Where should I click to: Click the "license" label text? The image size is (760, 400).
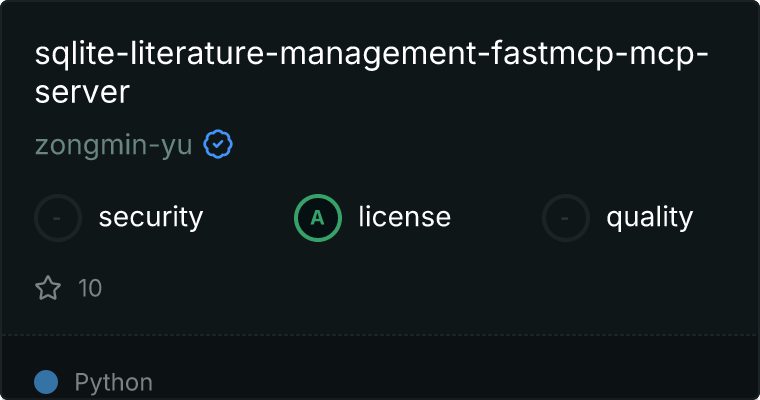click(404, 217)
